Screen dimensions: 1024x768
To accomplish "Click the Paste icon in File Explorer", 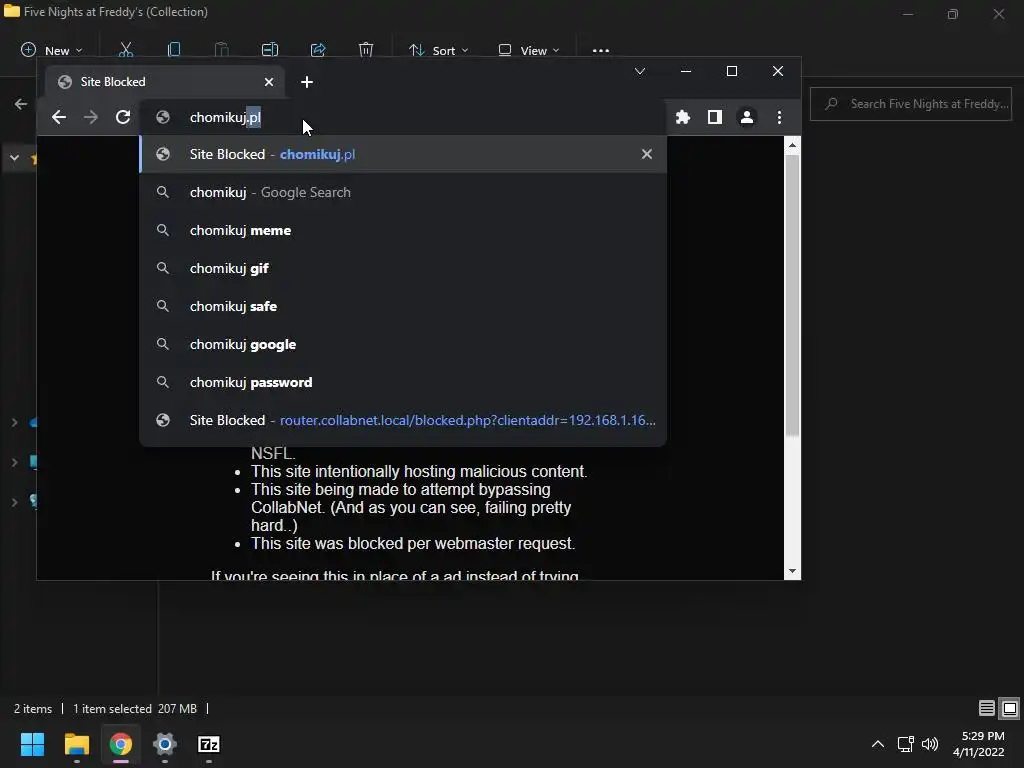I will pos(221,50).
